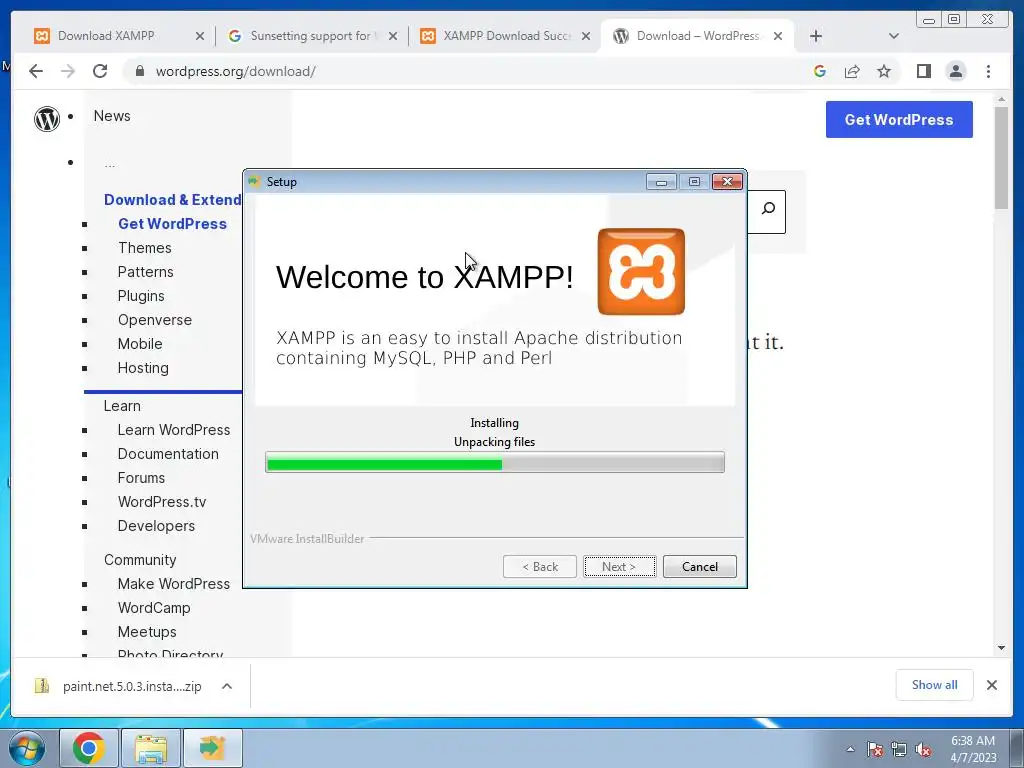Image resolution: width=1024 pixels, height=768 pixels.
Task: Open the Developers link
Action: point(156,526)
